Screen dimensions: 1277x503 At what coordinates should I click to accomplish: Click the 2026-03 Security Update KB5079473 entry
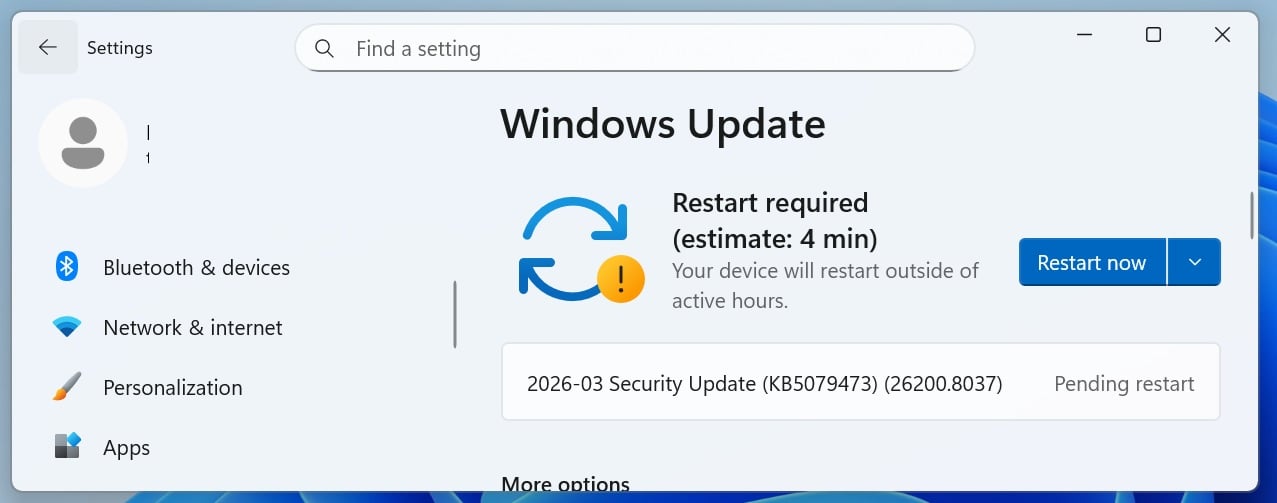(764, 384)
